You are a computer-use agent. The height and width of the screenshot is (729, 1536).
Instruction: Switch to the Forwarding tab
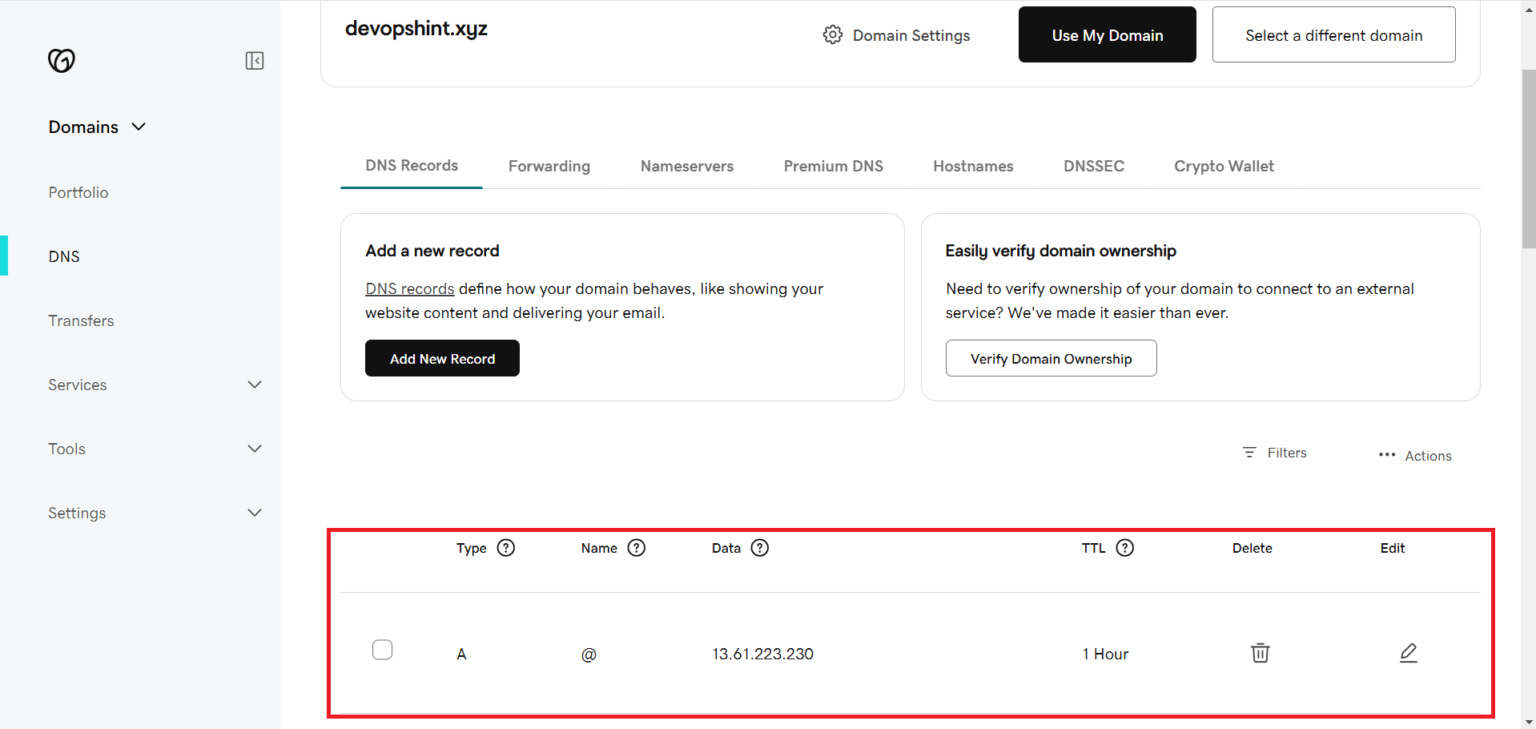point(549,166)
